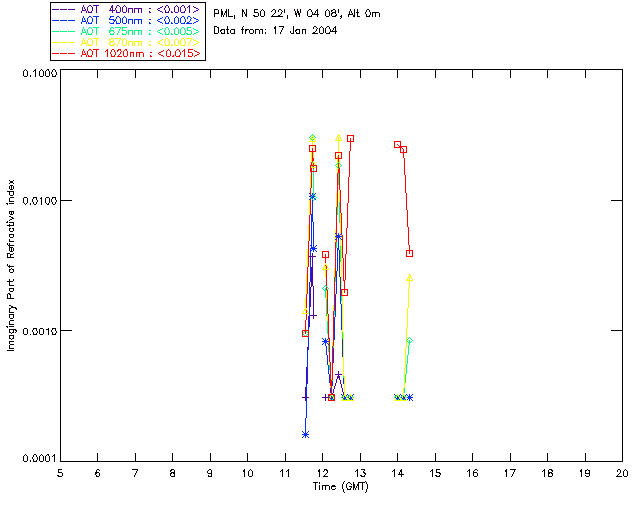Click the x-axis tick label '7'
640x512 pixels.
tap(135, 473)
